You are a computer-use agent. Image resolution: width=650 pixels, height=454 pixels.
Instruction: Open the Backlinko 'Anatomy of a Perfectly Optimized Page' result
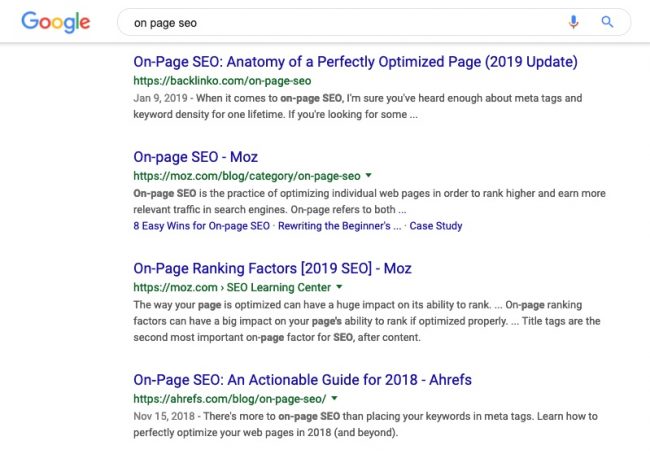tap(355, 62)
